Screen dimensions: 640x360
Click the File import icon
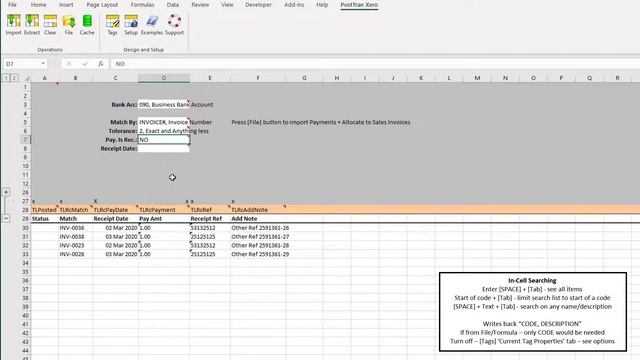click(x=69, y=25)
